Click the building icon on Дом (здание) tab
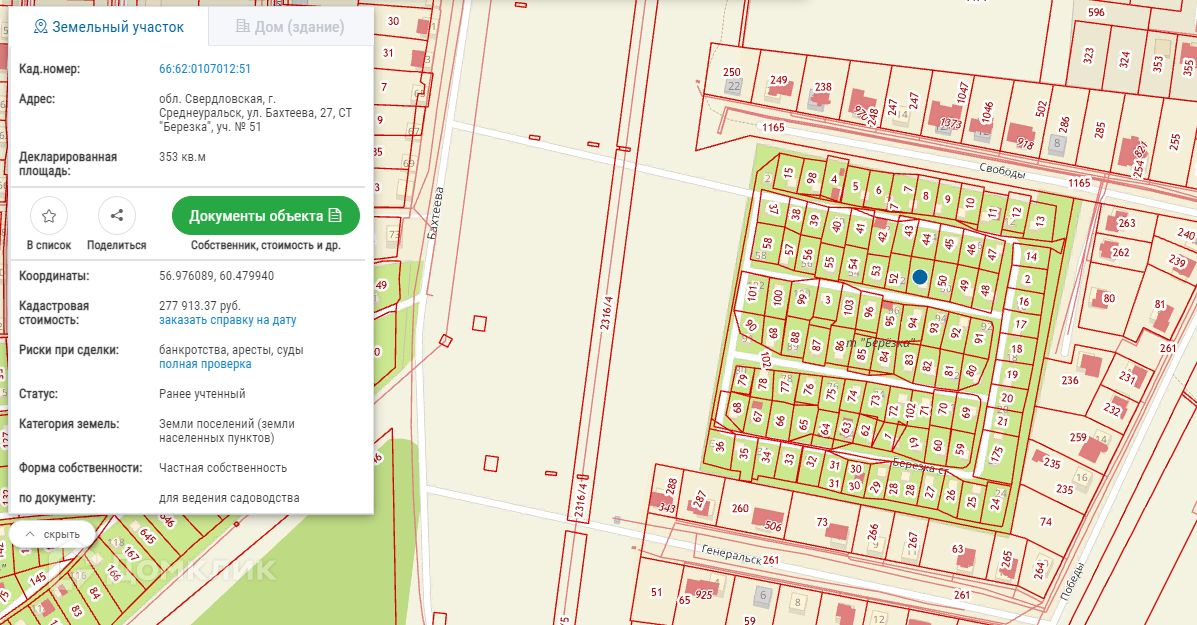1197x625 pixels. tap(243, 27)
